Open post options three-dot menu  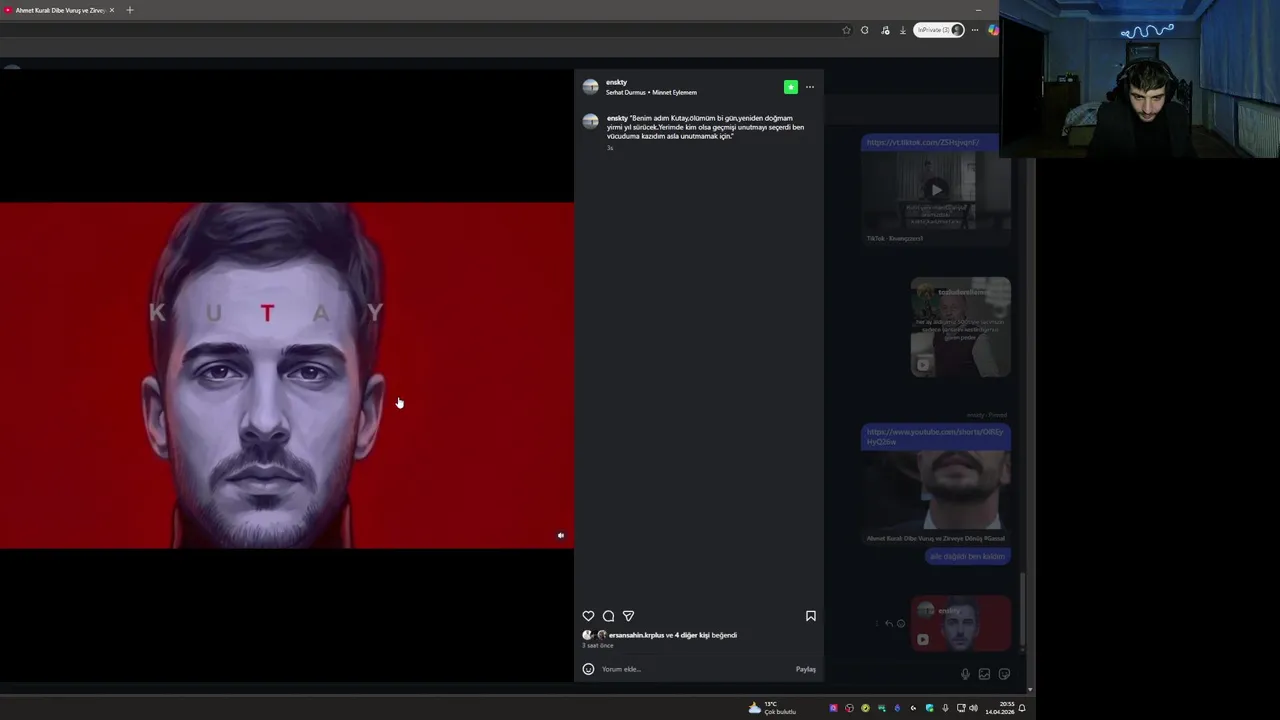point(810,87)
